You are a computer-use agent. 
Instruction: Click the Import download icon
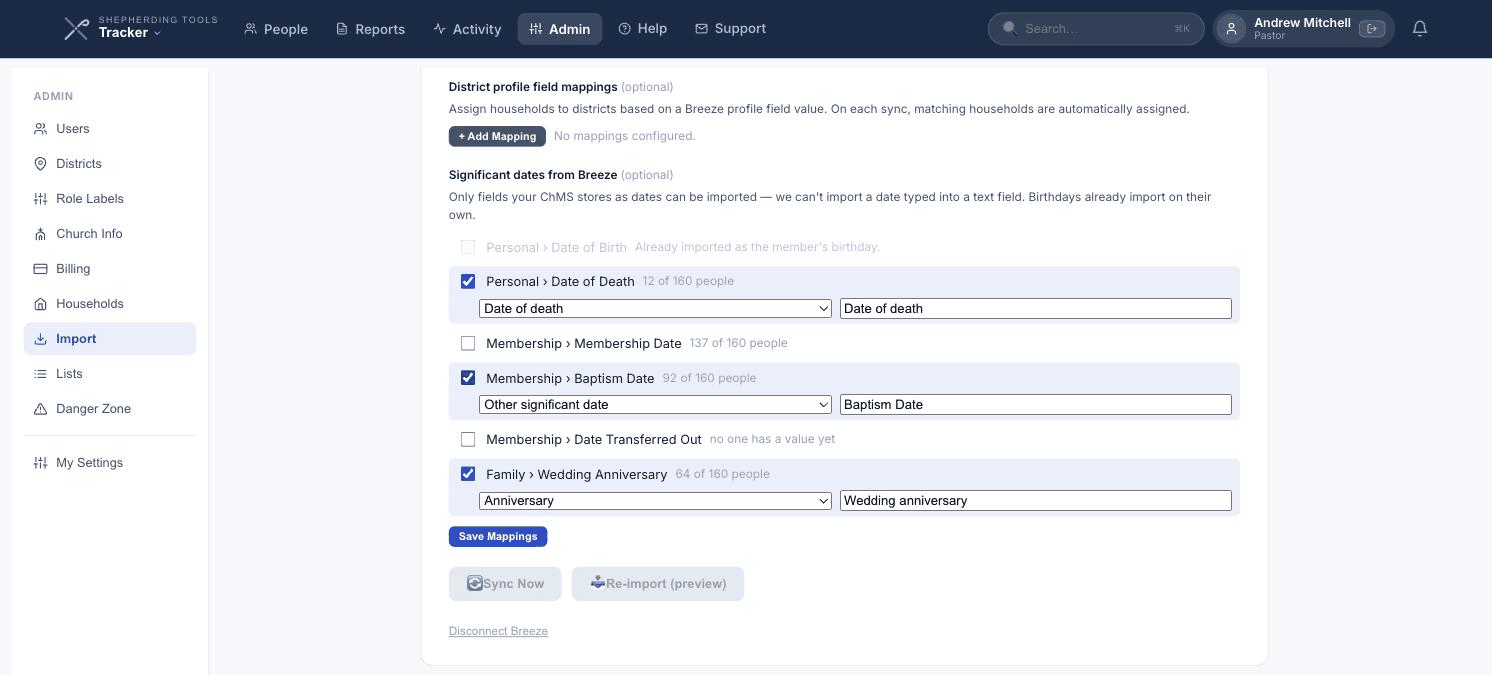click(x=40, y=339)
